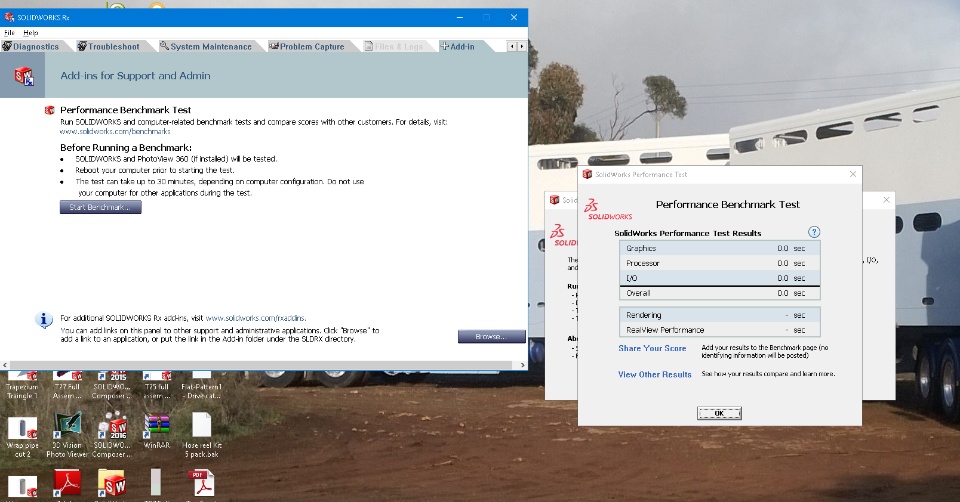Open the Help menu
This screenshot has width=960, height=502.
click(x=31, y=32)
